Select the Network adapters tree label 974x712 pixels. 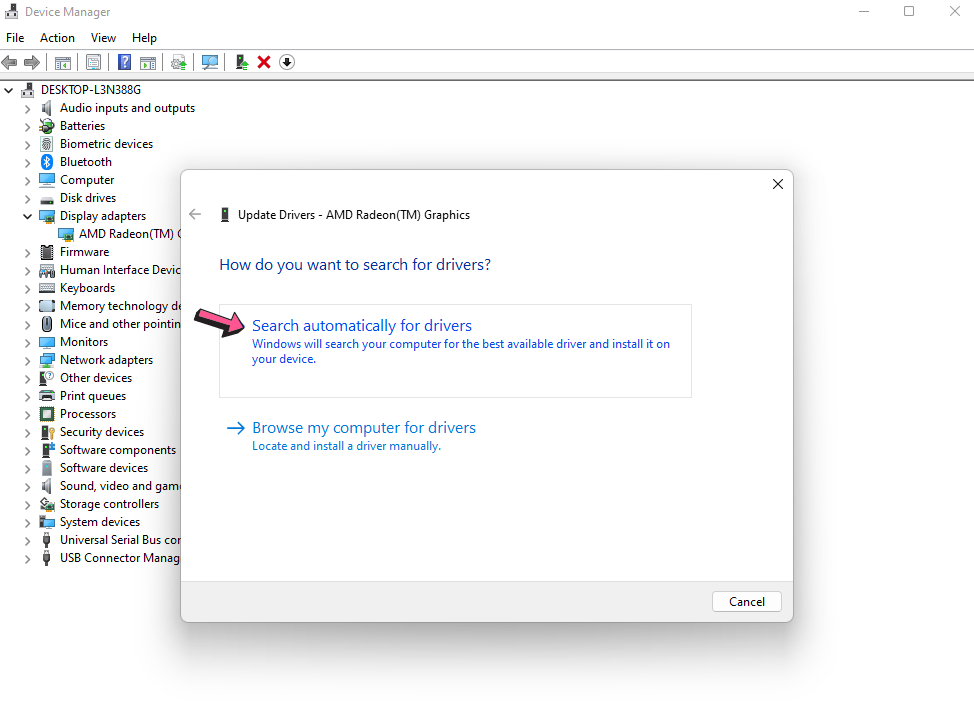pyautogui.click(x=106, y=360)
